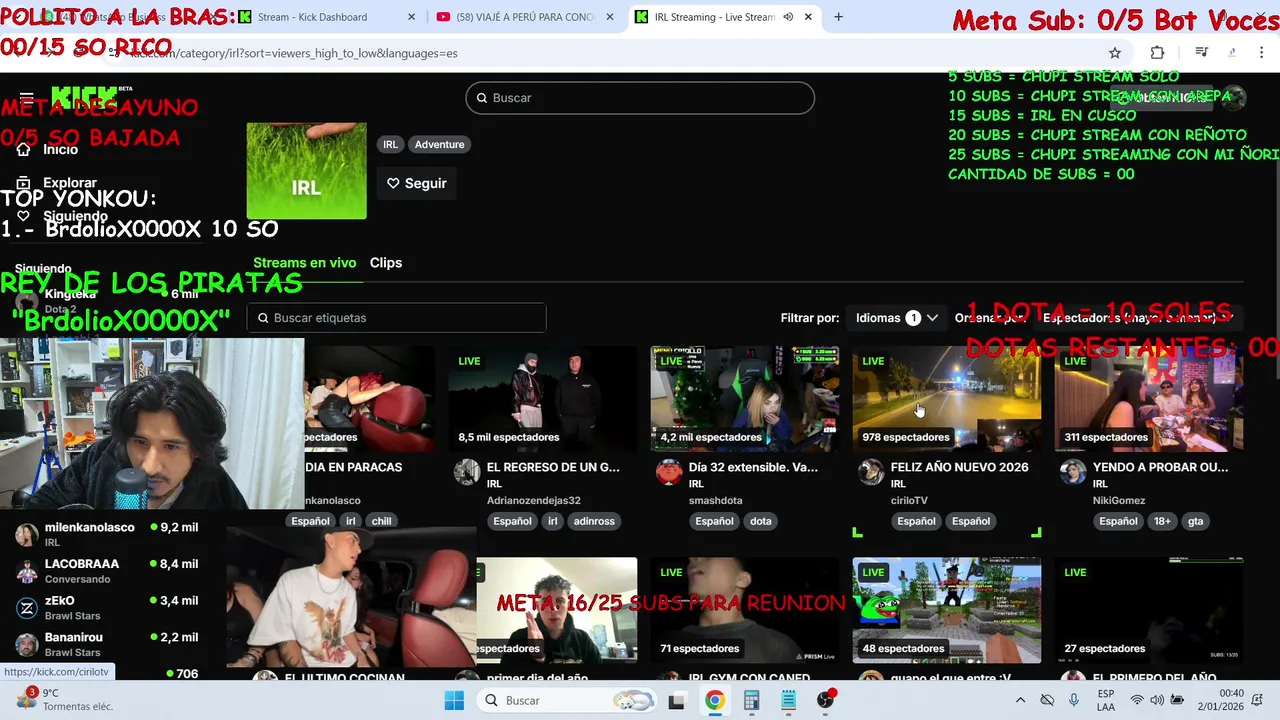Click the Buscar etiquetas tag search field
The height and width of the screenshot is (720, 1280).
(396, 318)
